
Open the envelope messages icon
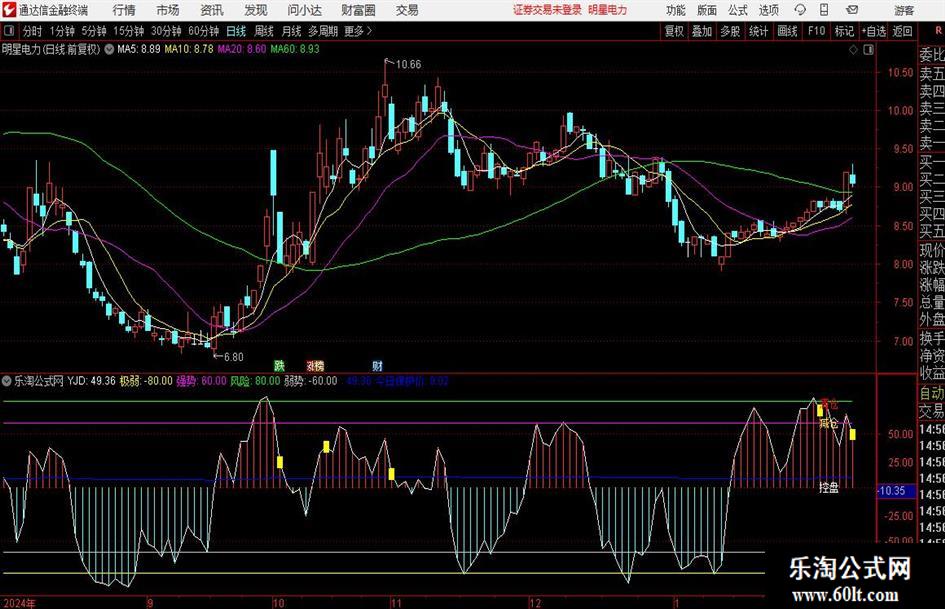852,10
